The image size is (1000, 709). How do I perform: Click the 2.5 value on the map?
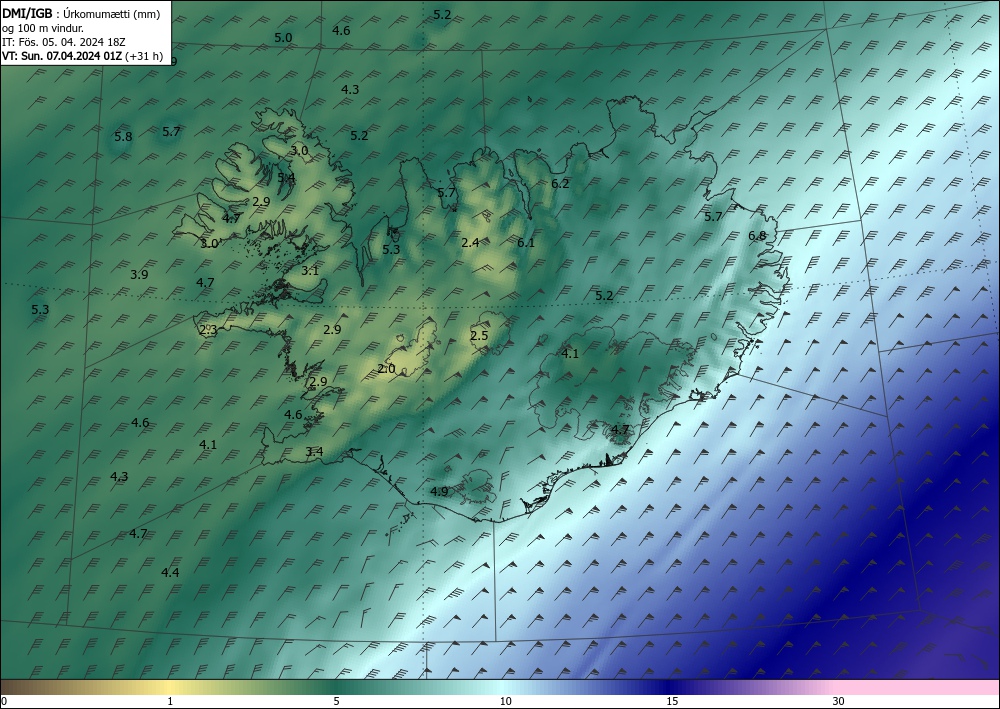[479, 335]
